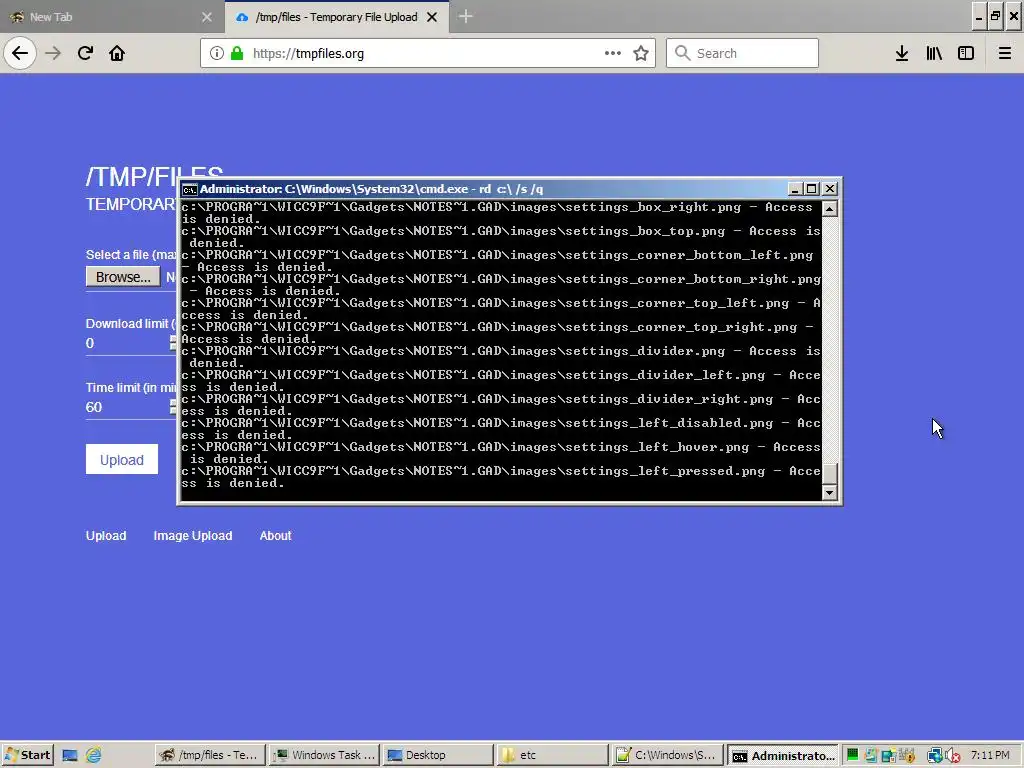Open the Image Upload link
This screenshot has height=768, width=1024.
coord(193,536)
